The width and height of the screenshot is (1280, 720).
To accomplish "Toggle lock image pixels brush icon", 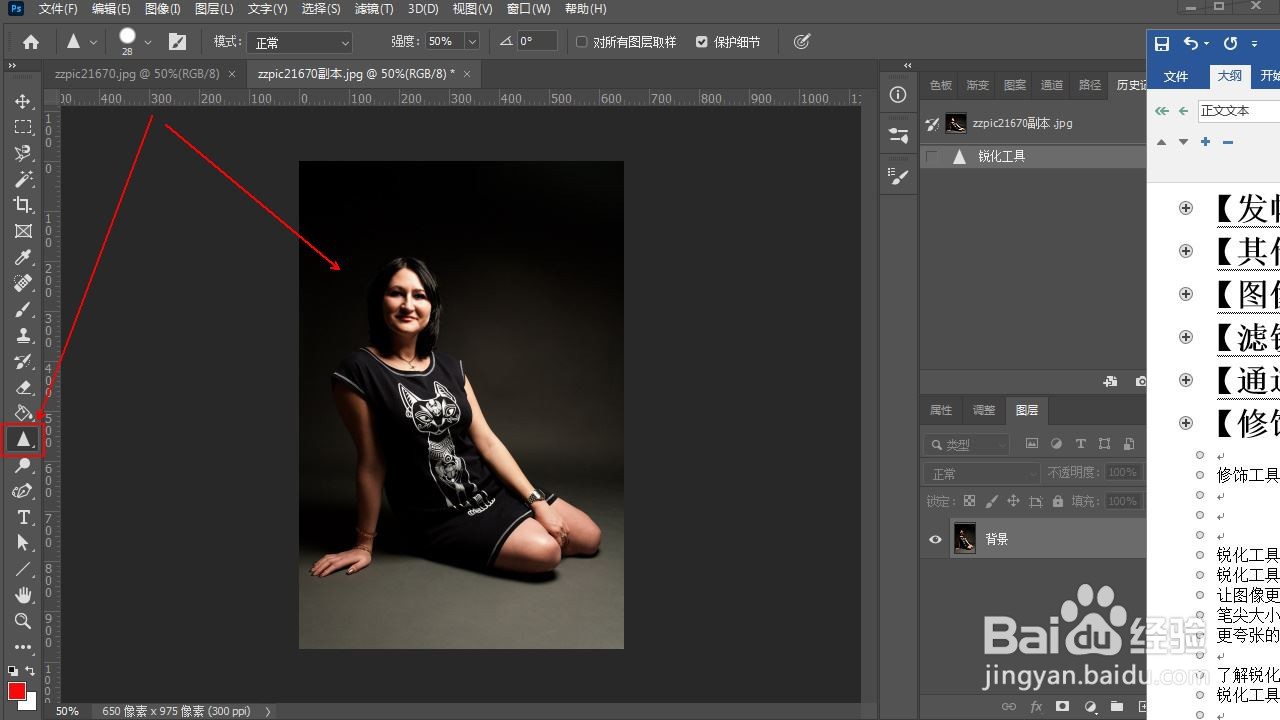I will point(991,501).
